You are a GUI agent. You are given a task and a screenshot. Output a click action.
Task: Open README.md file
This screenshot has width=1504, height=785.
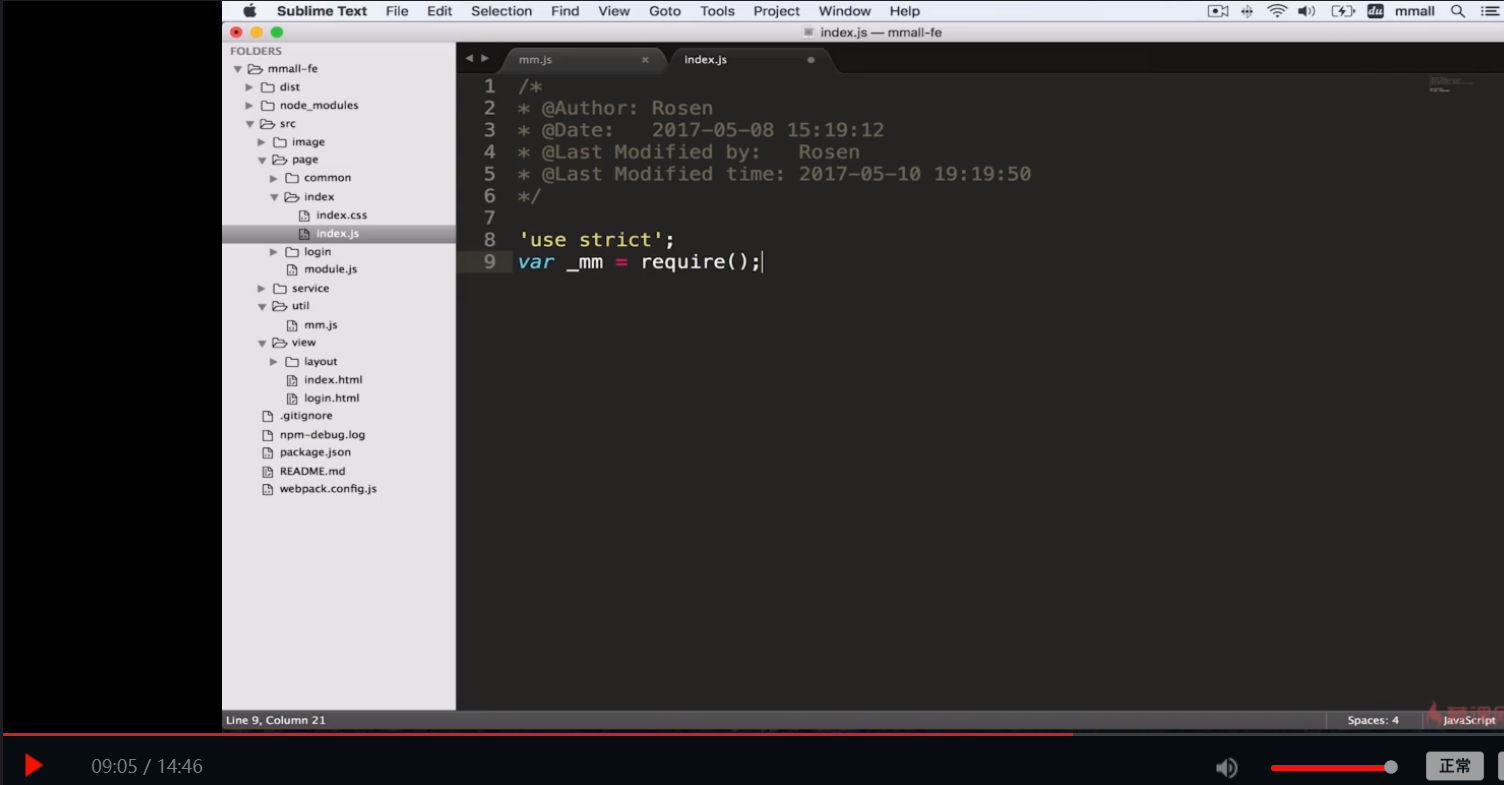312,471
